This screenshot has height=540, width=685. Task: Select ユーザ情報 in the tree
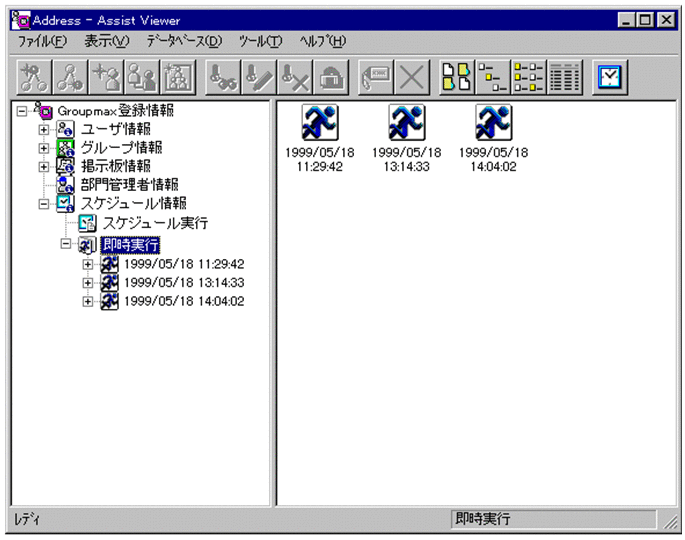pos(116,129)
